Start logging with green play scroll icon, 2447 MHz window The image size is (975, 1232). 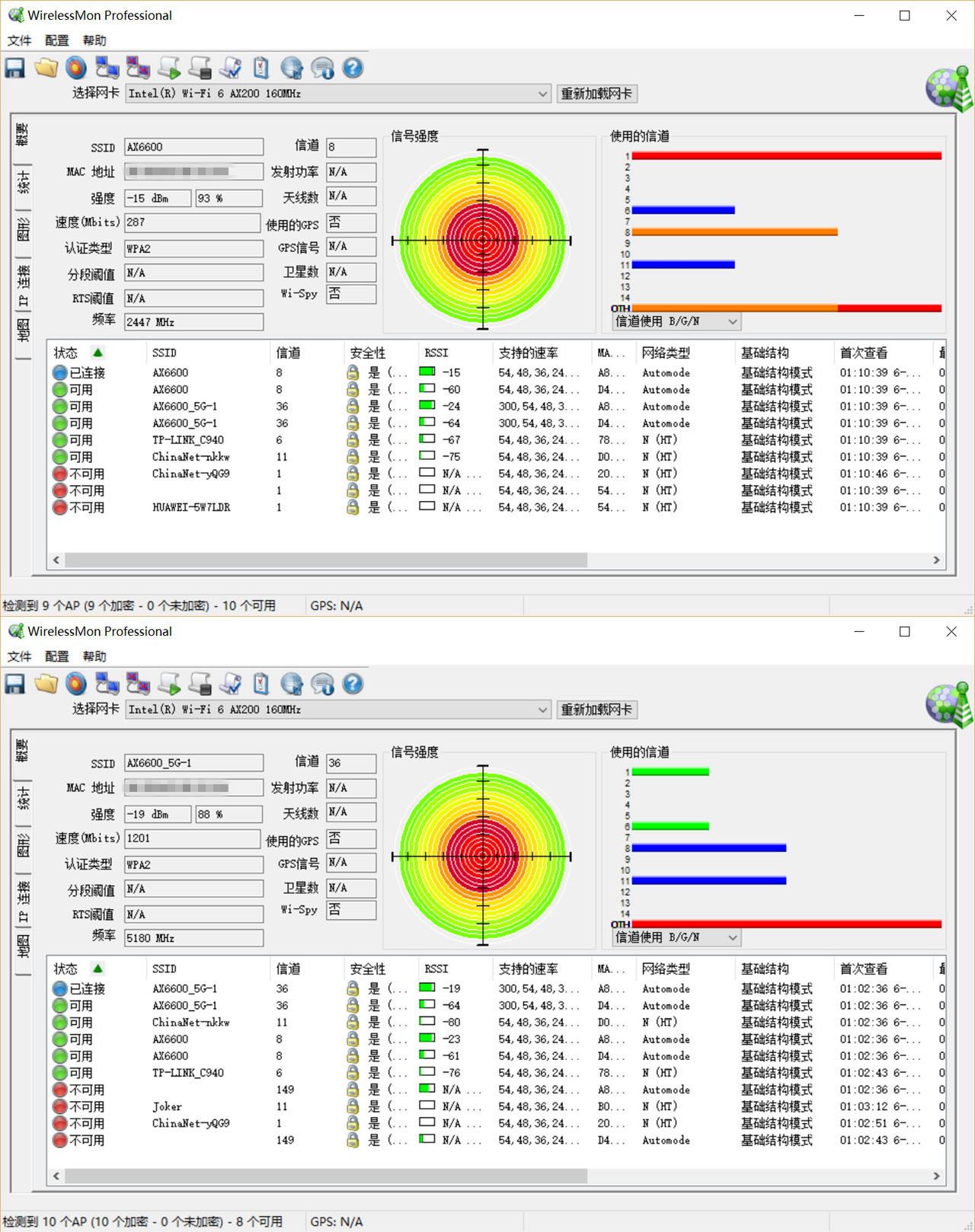[x=169, y=69]
